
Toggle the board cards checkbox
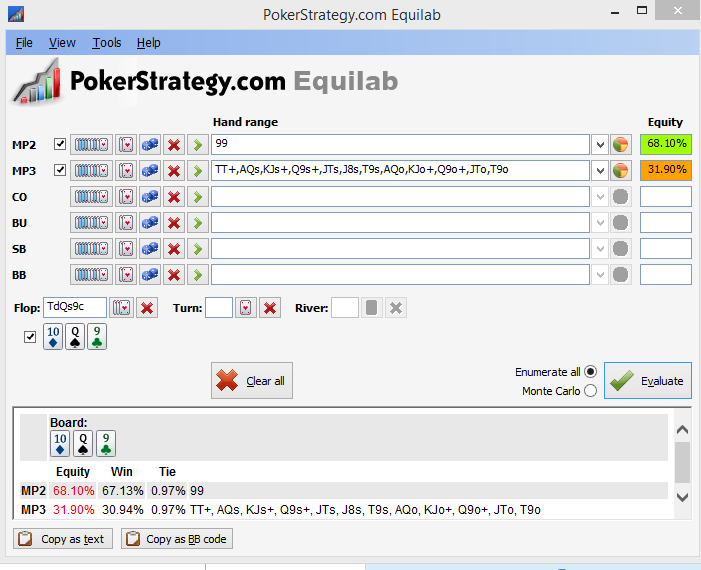[x=30, y=337]
